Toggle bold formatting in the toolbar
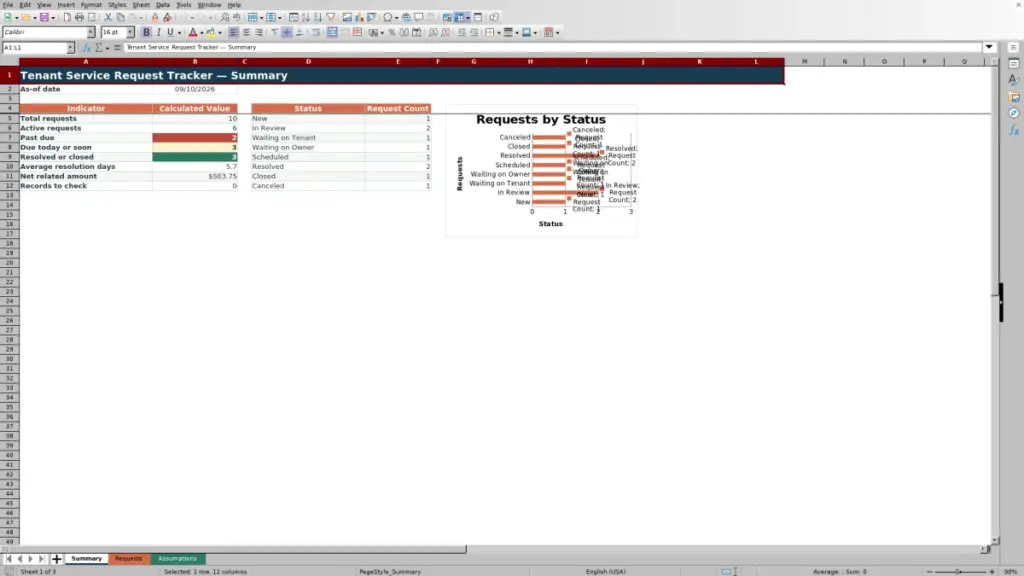 point(146,32)
